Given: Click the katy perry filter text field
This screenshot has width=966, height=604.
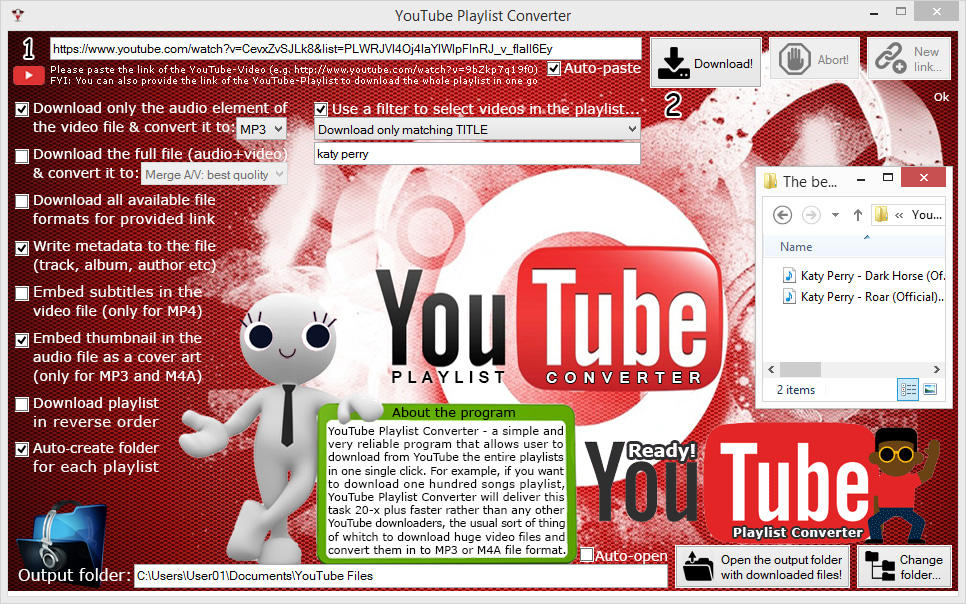Looking at the screenshot, I should 477,154.
